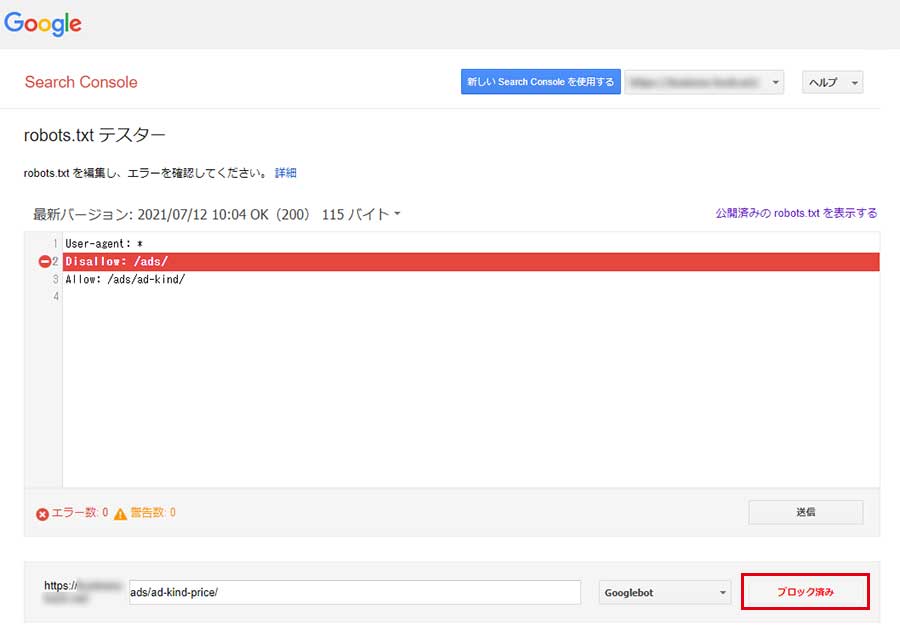Screen dimensions: 900x640
Task: Open the ヘルプ help dropdown menu
Action: coord(832,82)
